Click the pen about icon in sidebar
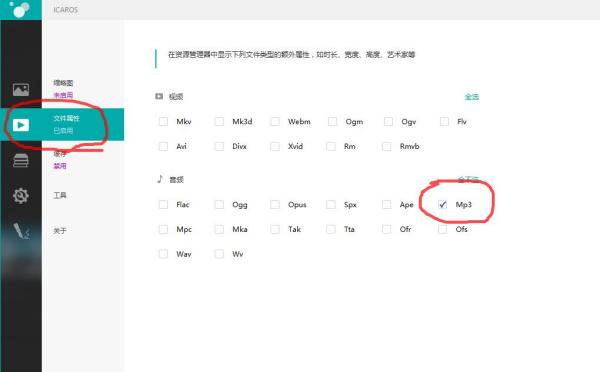The image size is (600, 372). tap(21, 231)
